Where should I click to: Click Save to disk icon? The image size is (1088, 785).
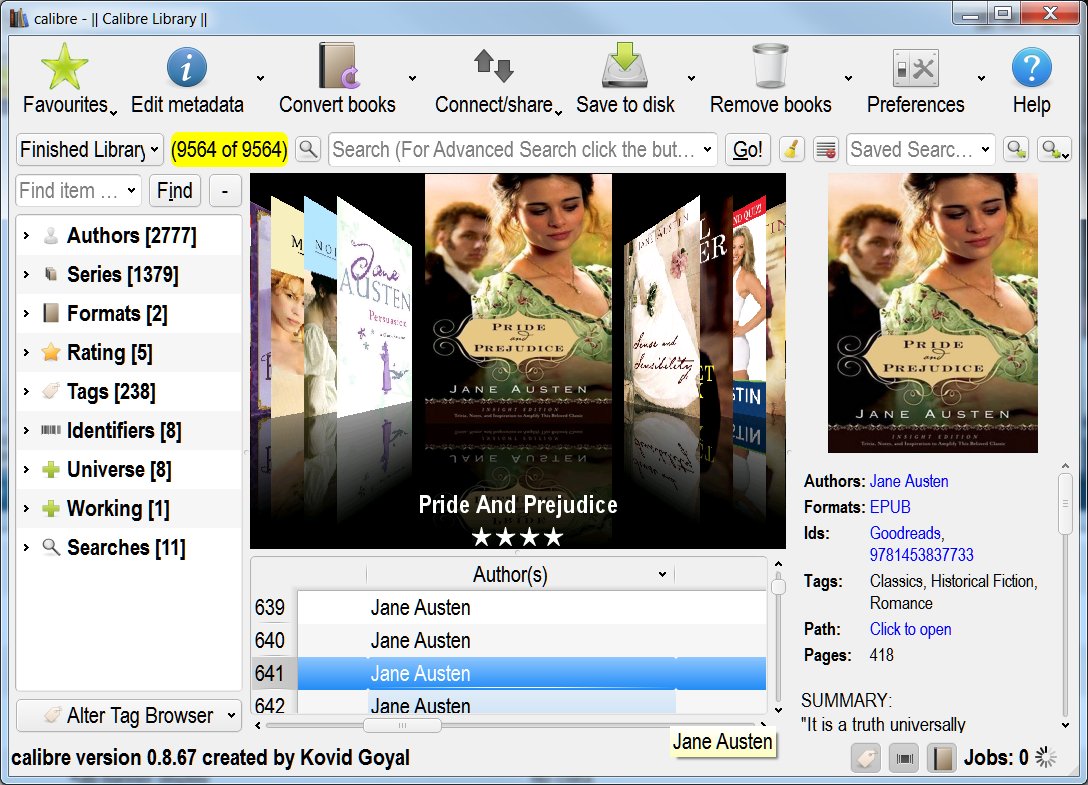(625, 68)
